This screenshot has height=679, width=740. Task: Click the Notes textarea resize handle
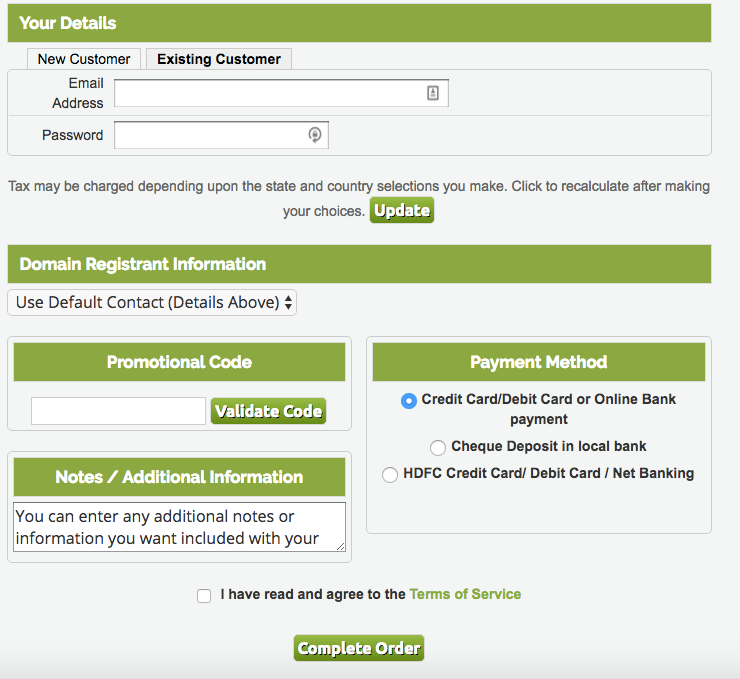340,546
